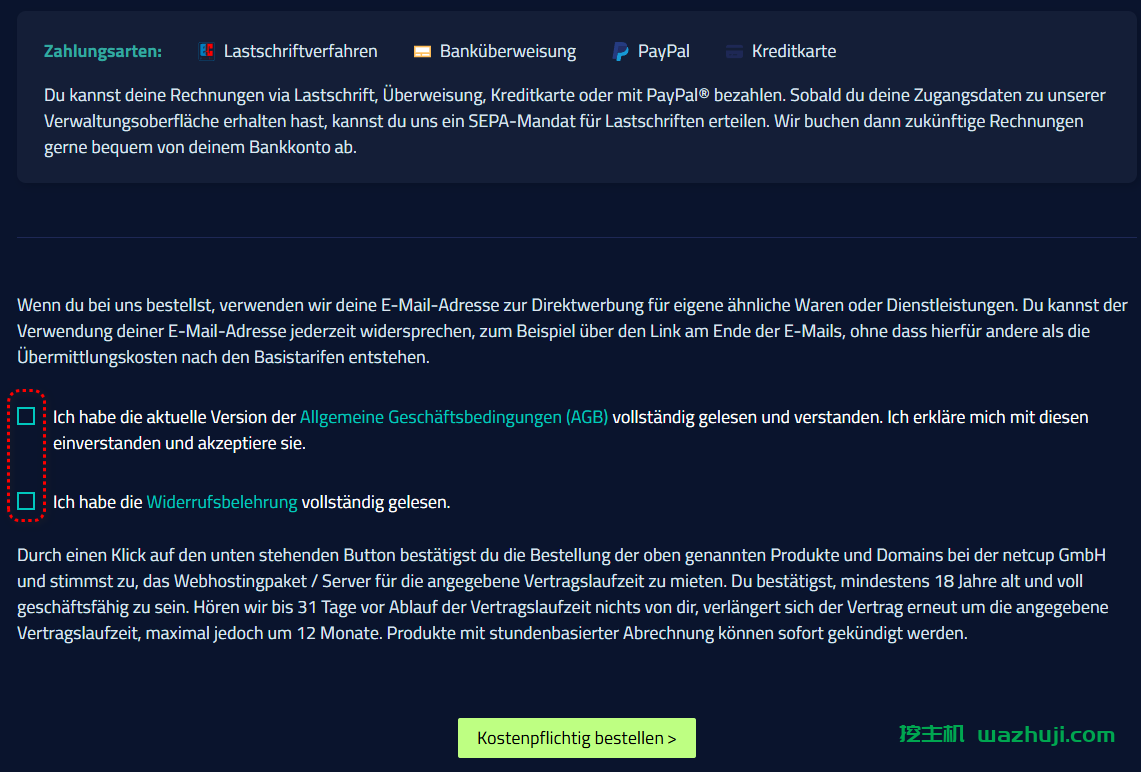
Task: Click the green 挖主机 watermark logo
Action: click(931, 735)
